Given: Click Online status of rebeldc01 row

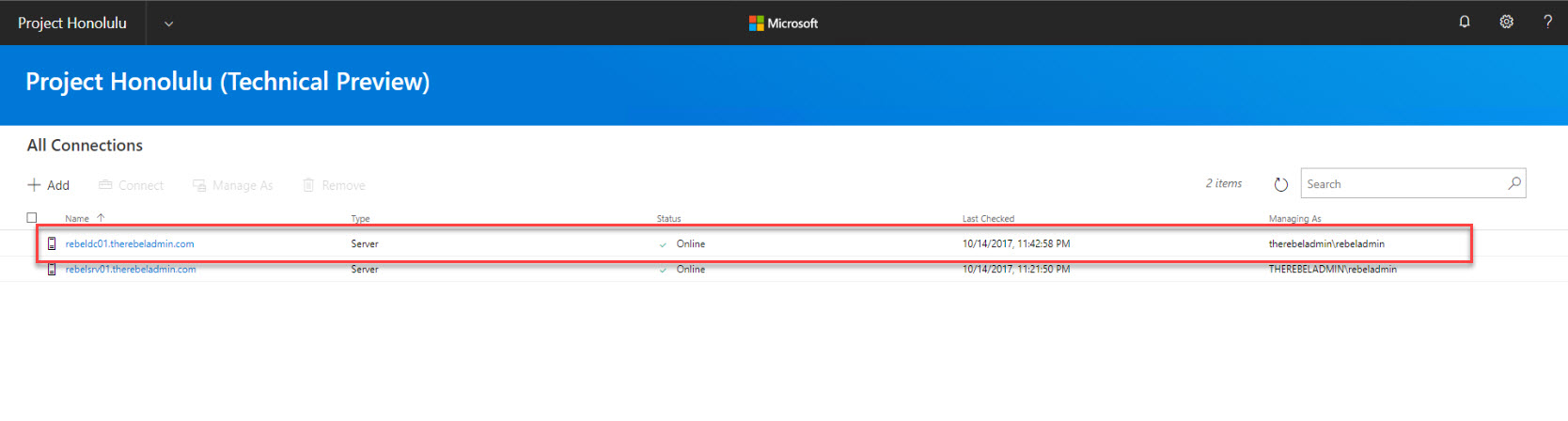Looking at the screenshot, I should (690, 243).
